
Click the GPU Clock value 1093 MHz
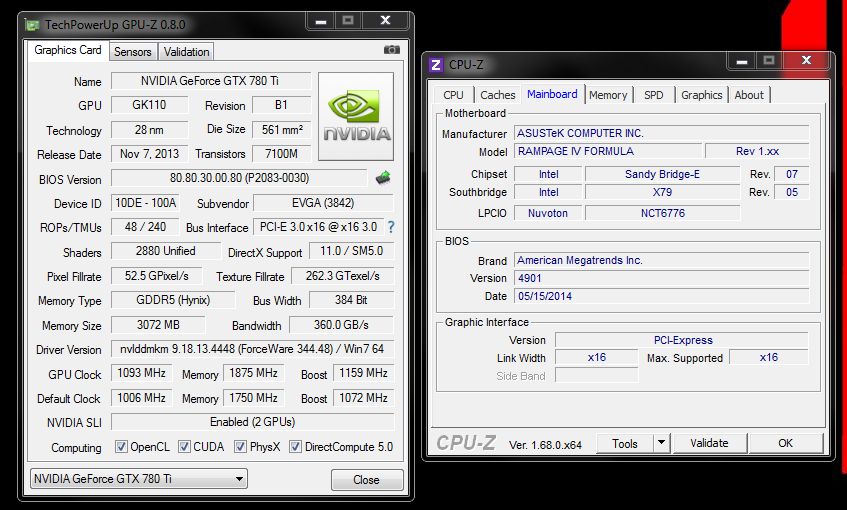click(x=142, y=373)
